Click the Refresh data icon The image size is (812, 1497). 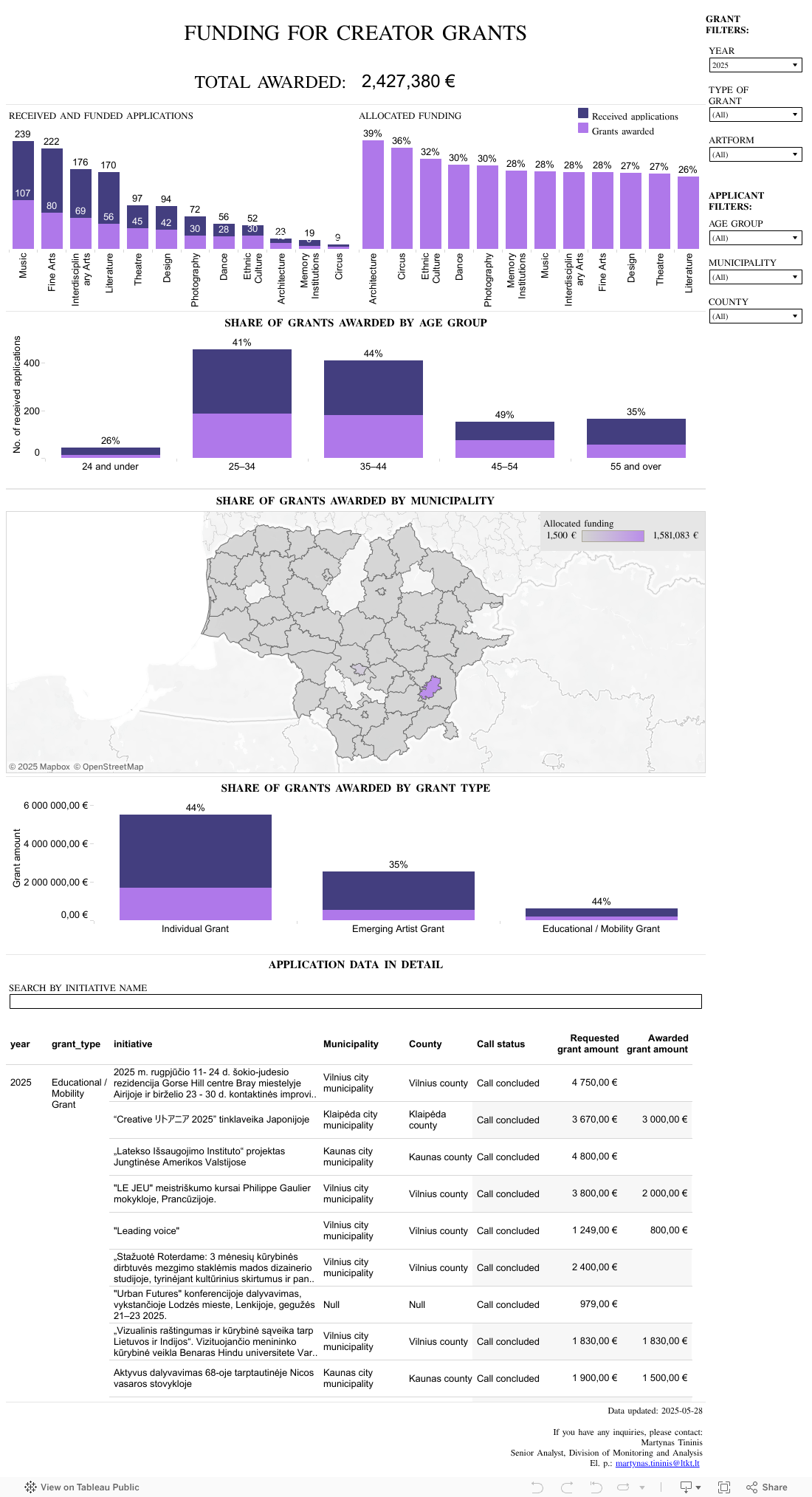pyautogui.click(x=623, y=1487)
